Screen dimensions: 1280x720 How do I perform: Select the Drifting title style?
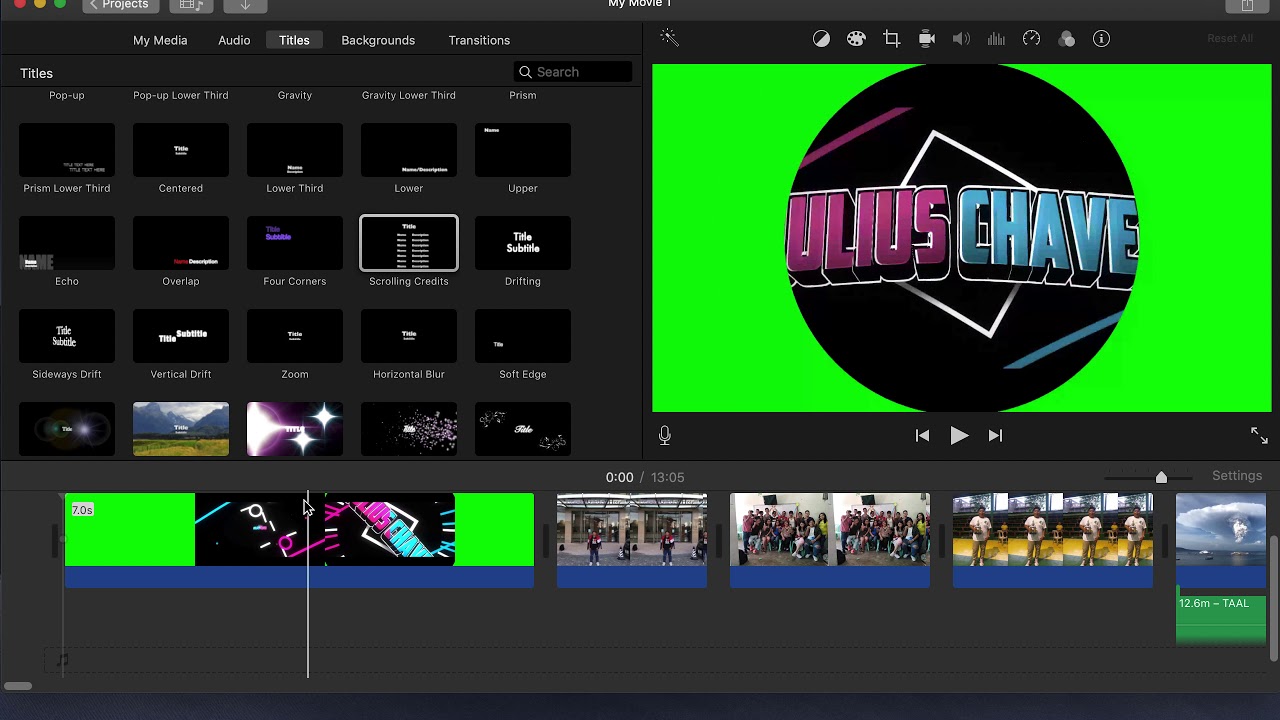523,243
